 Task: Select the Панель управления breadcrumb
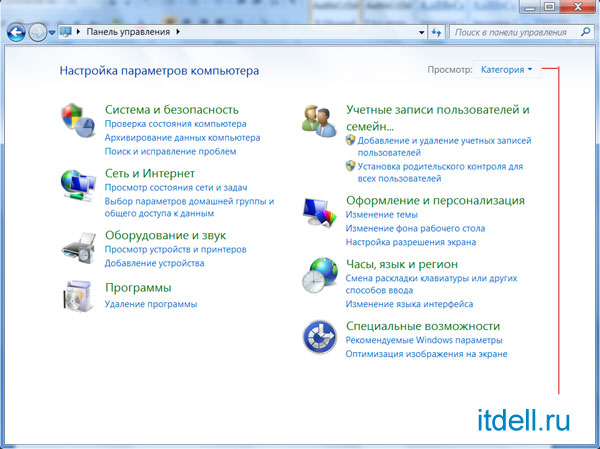click(128, 32)
